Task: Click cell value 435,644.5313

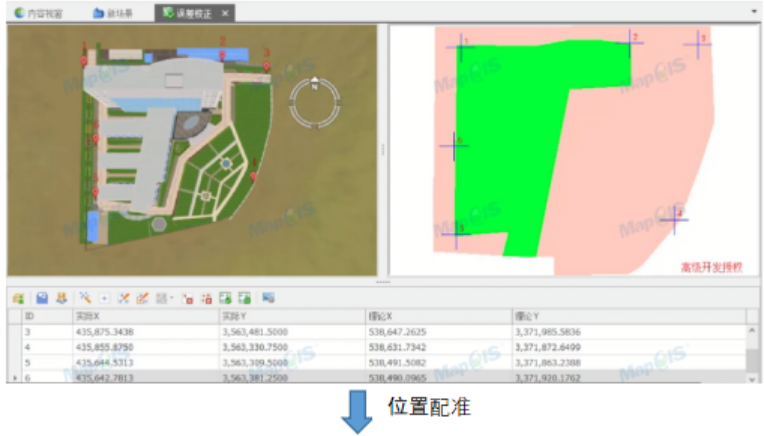Action: [105, 362]
